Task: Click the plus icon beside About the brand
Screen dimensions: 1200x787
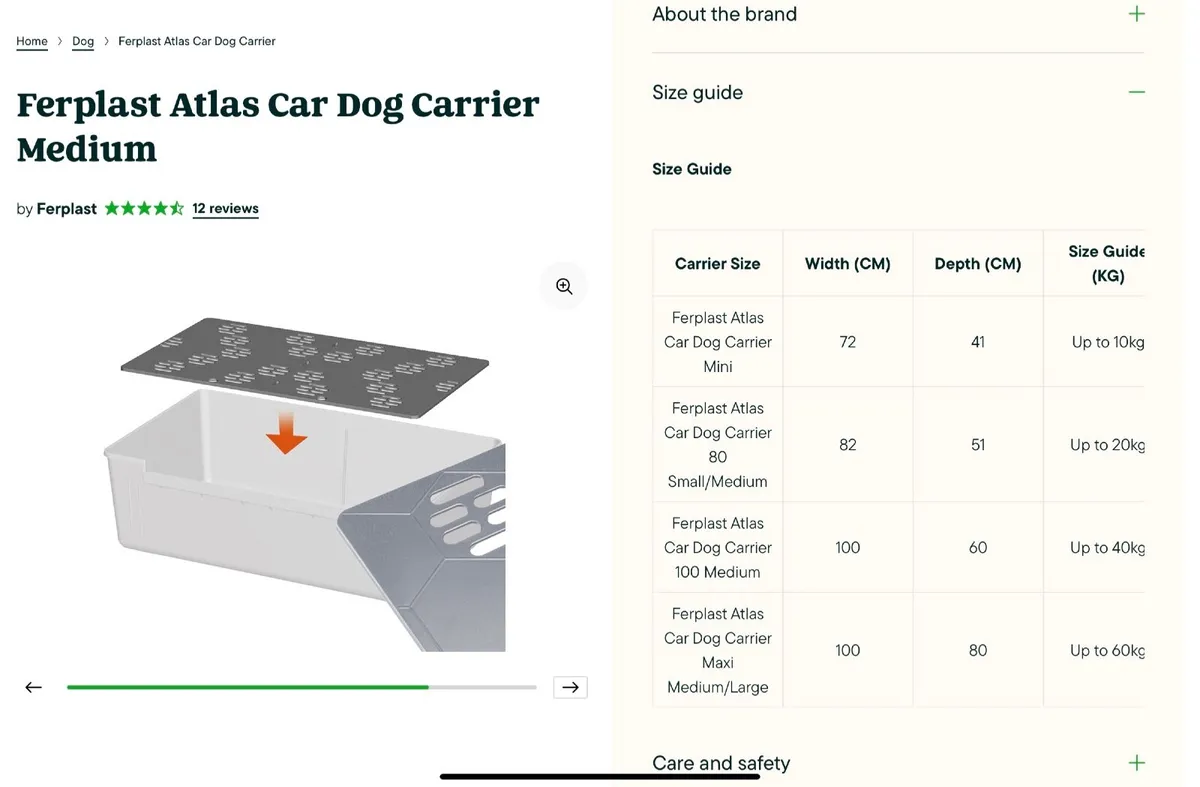Action: tap(1136, 14)
